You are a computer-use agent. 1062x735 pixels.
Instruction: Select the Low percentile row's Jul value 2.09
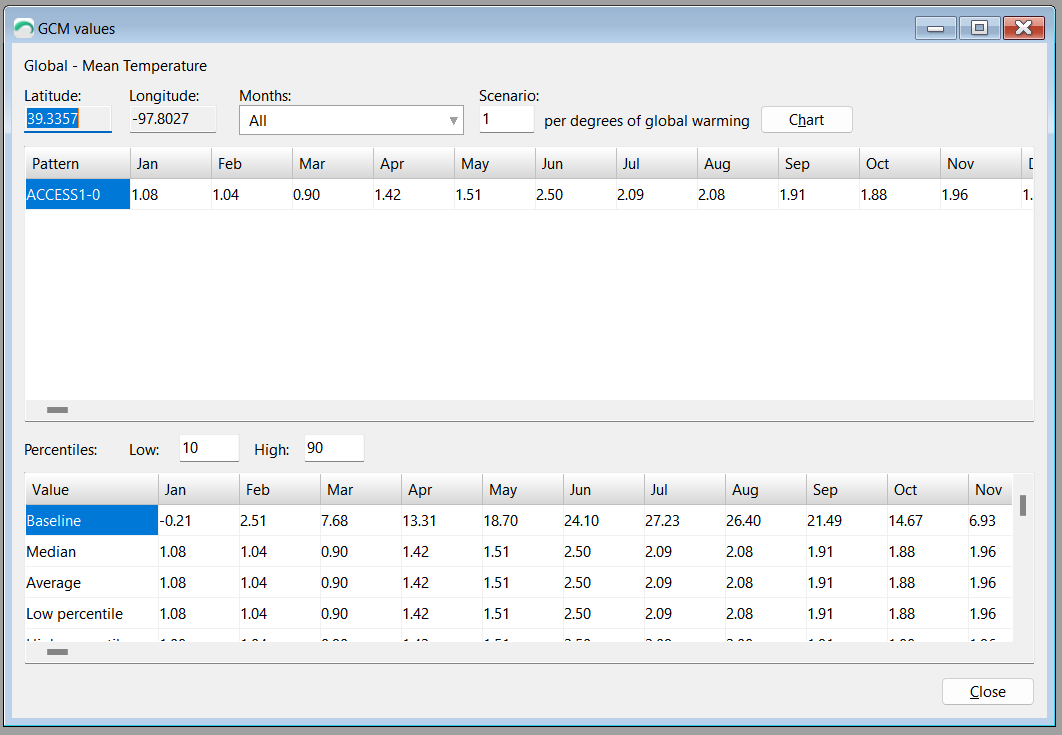point(685,614)
